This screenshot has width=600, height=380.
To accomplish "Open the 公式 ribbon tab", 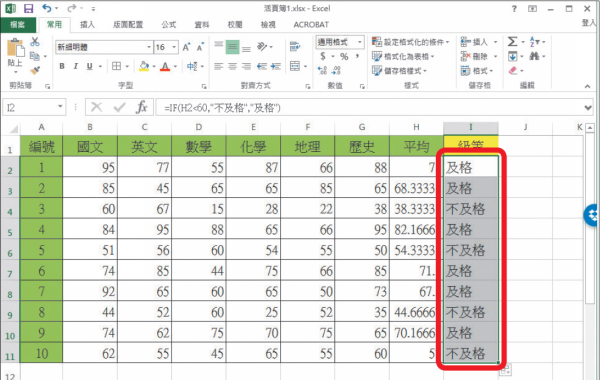I will (x=169, y=24).
